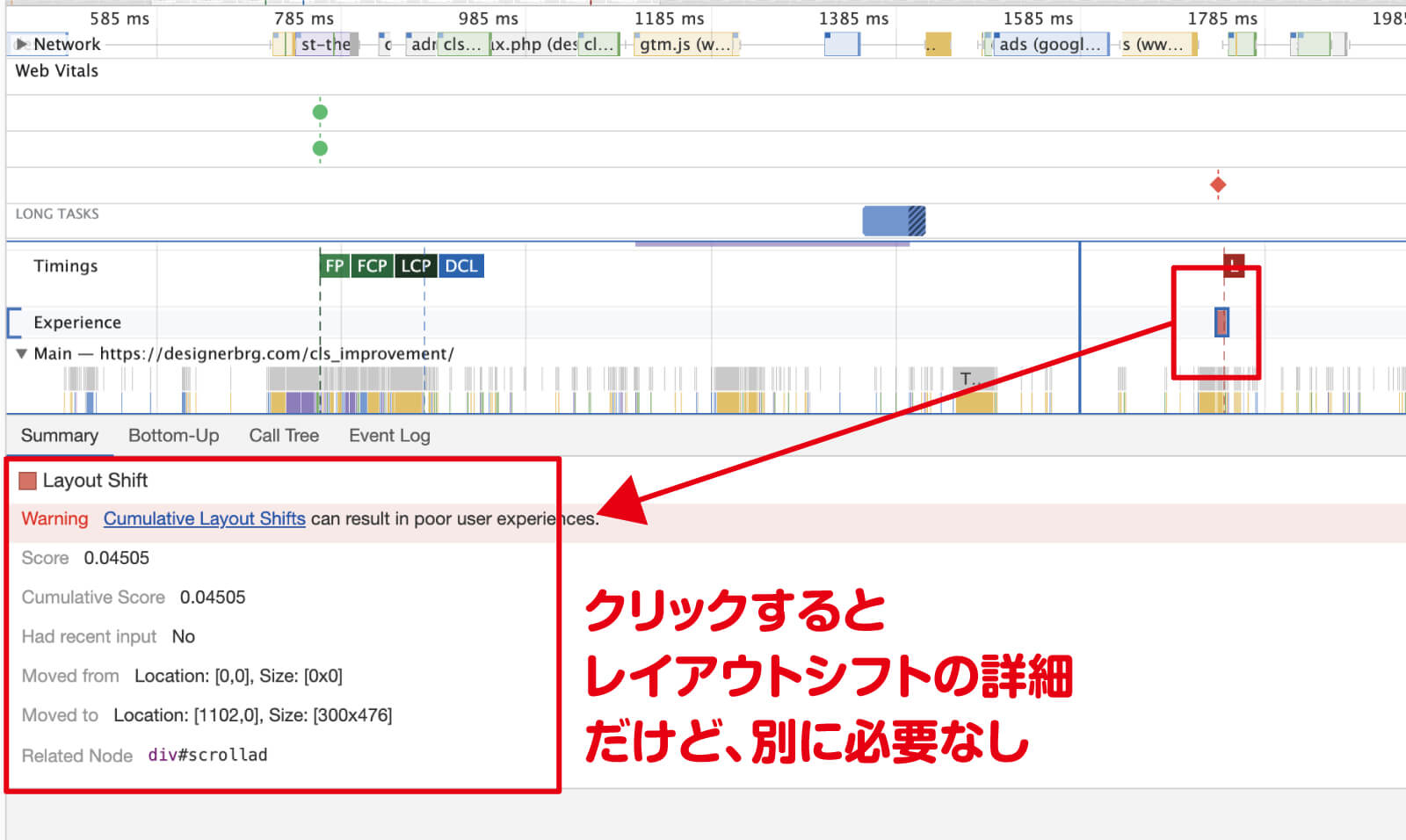This screenshot has height=840, width=1406.
Task: Switch to the Bottom-Up tab
Action: pyautogui.click(x=173, y=436)
